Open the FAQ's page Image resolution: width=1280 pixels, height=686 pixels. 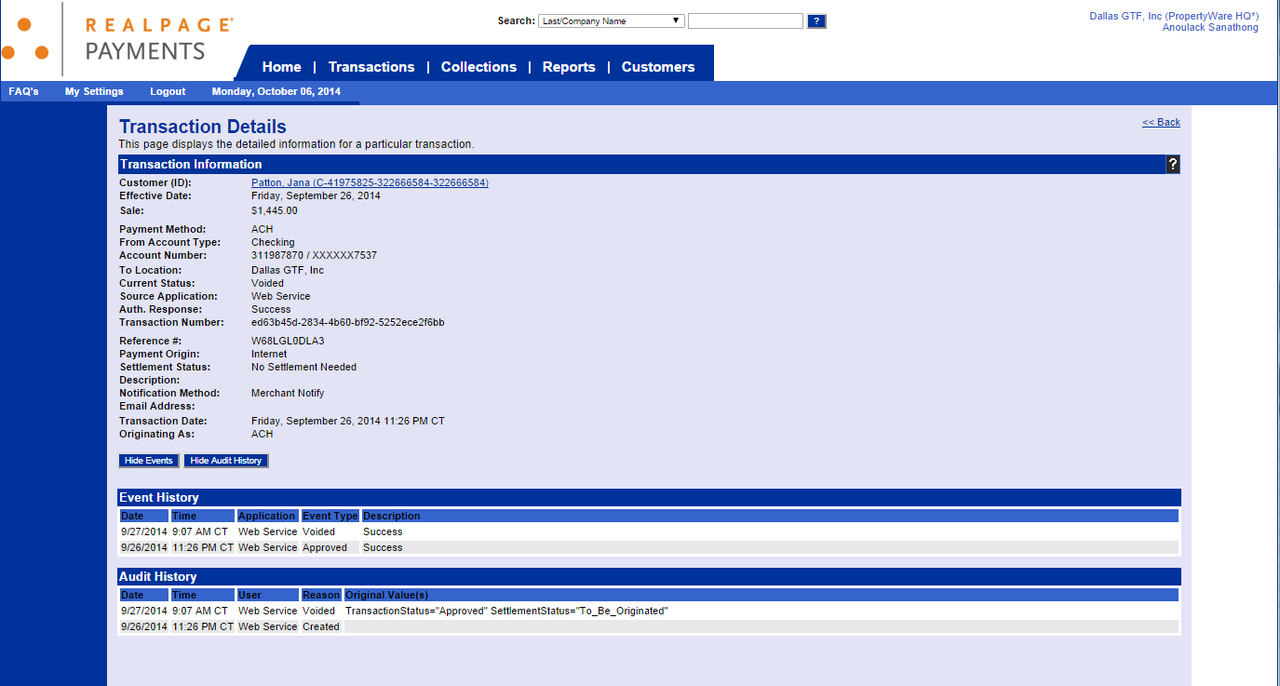click(24, 92)
